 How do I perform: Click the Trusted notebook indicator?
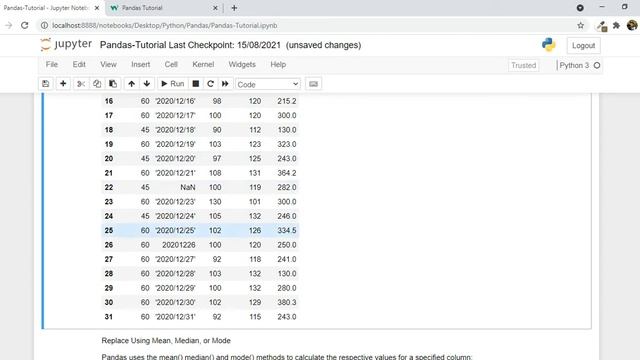(524, 65)
